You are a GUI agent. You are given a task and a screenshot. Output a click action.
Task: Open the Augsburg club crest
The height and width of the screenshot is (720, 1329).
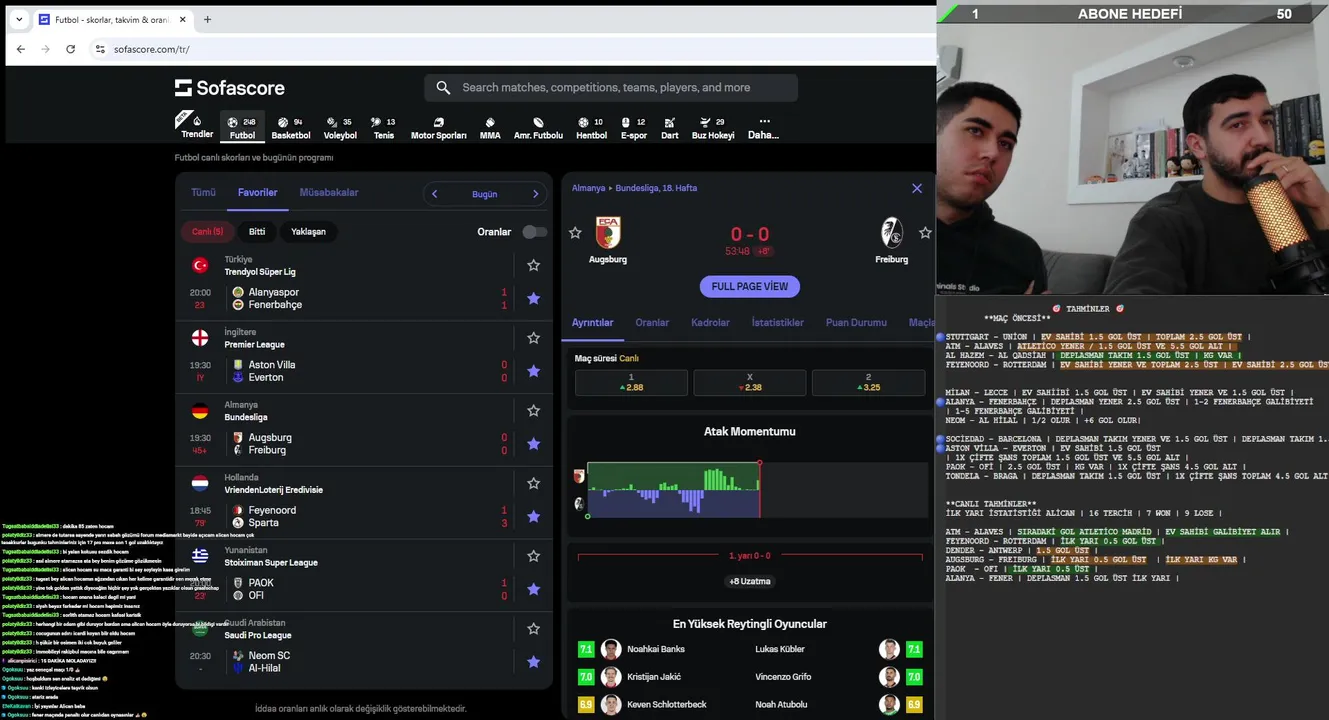pos(608,232)
